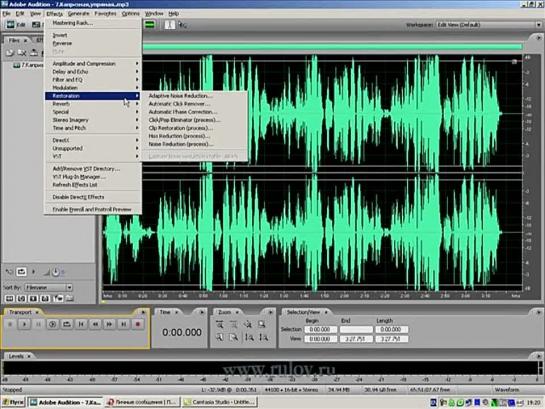545x409 pixels.
Task: Expand Time and Pitch submenu
Action: pyautogui.click(x=92, y=128)
